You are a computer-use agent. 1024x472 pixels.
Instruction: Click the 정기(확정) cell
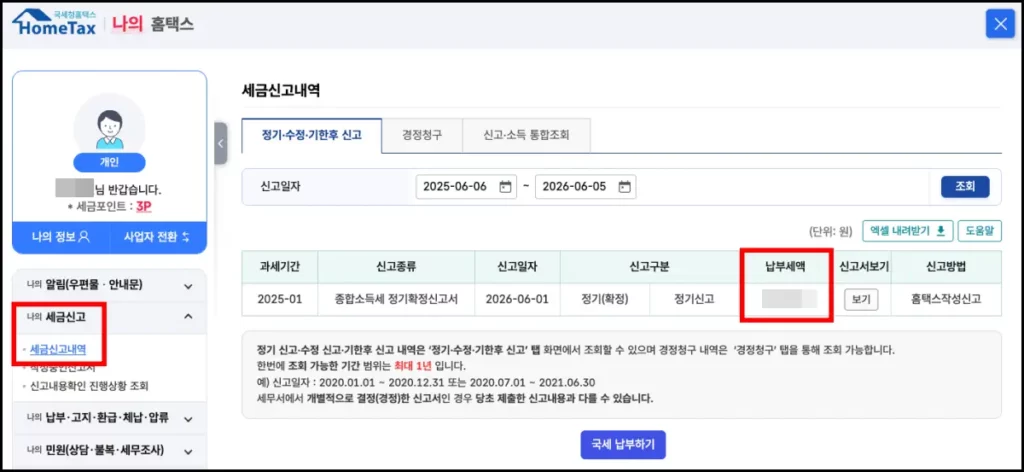(604, 300)
